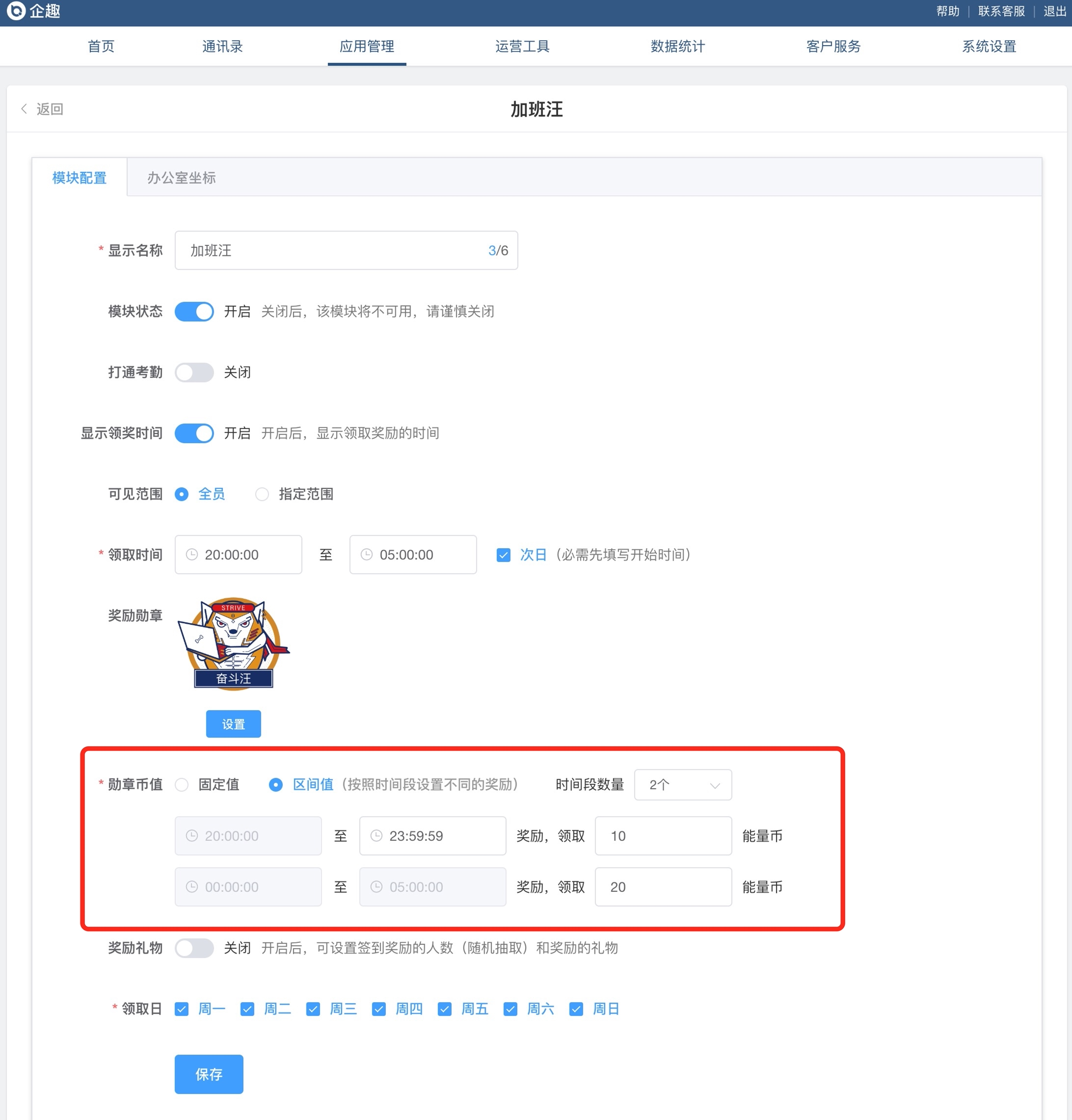Image resolution: width=1072 pixels, height=1120 pixels.
Task: Open the 应用管理 menu
Action: [x=367, y=46]
